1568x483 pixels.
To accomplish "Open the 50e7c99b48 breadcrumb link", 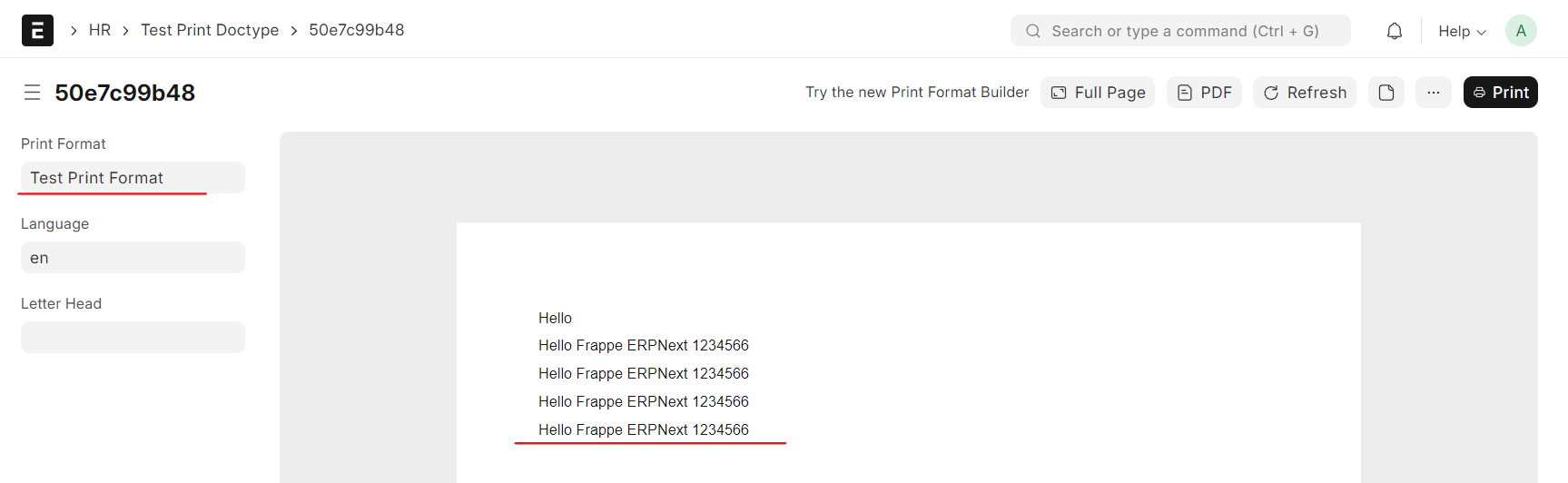I will 357,30.
